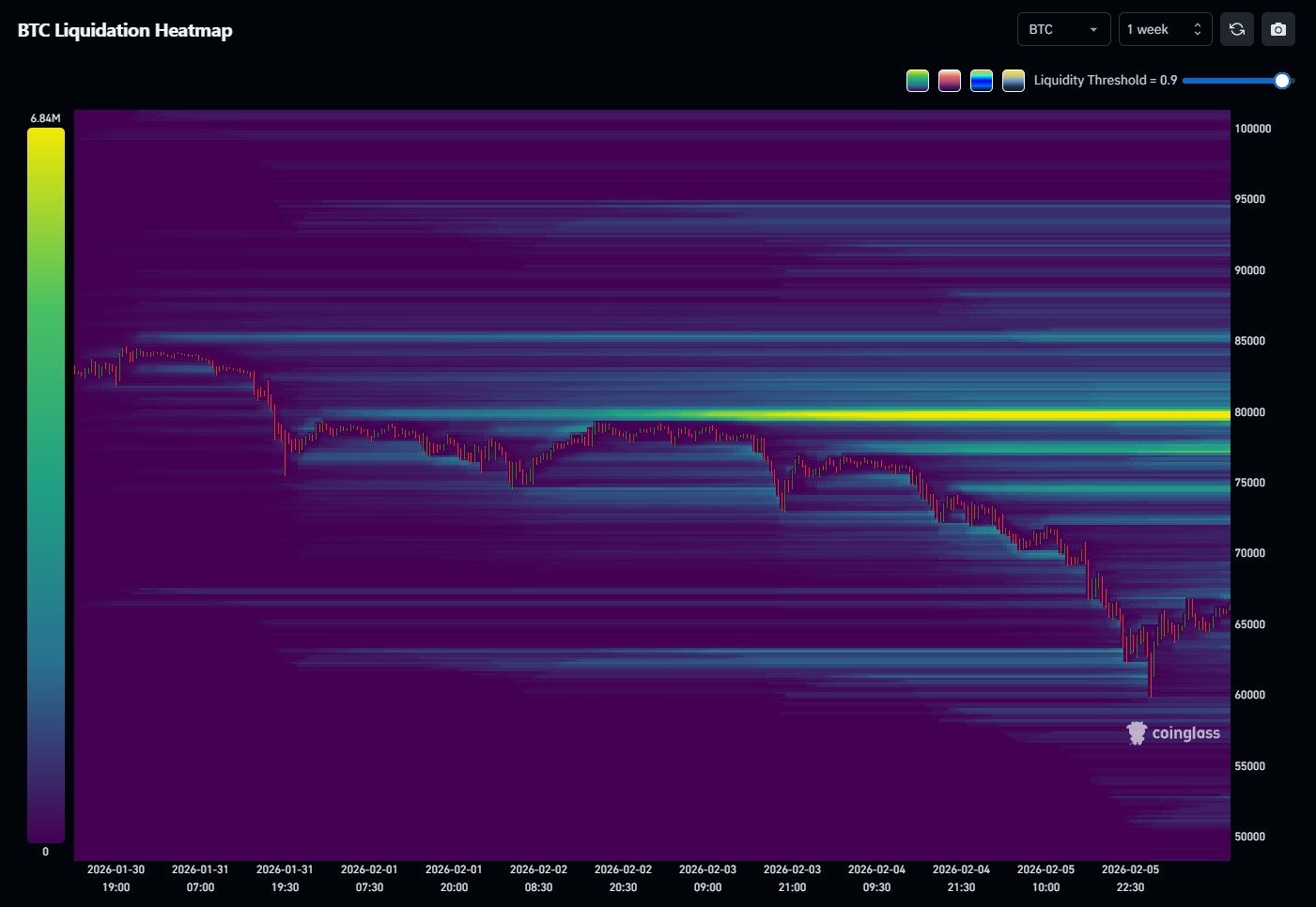This screenshot has height=907, width=1316.
Task: Click the refresh heatmap icon
Action: pyautogui.click(x=1237, y=29)
